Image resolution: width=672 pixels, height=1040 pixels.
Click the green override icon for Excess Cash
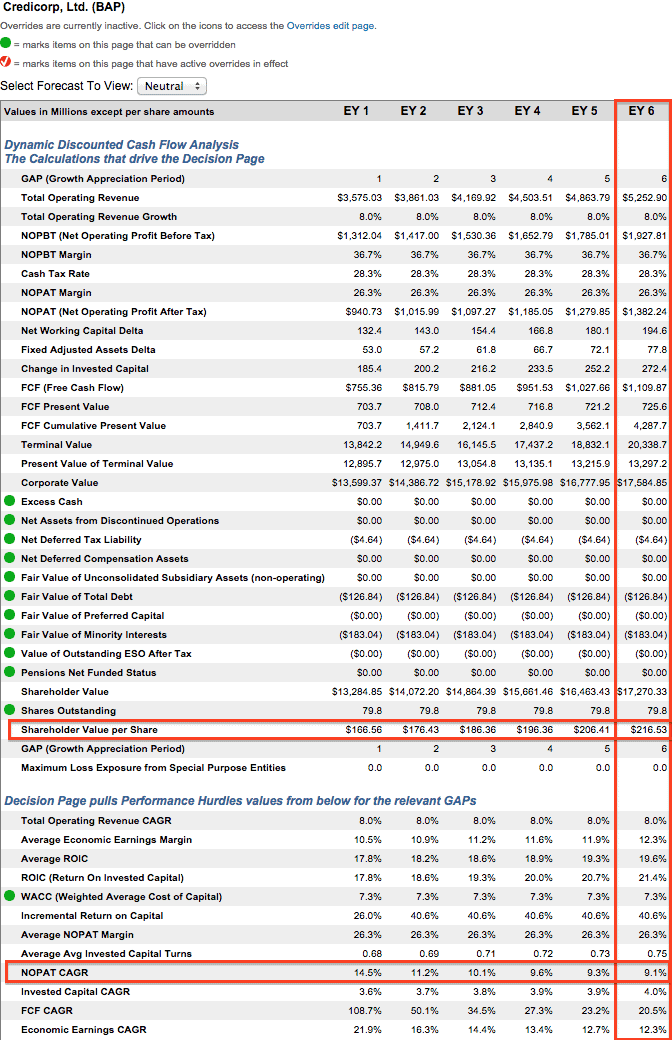click(x=9, y=501)
